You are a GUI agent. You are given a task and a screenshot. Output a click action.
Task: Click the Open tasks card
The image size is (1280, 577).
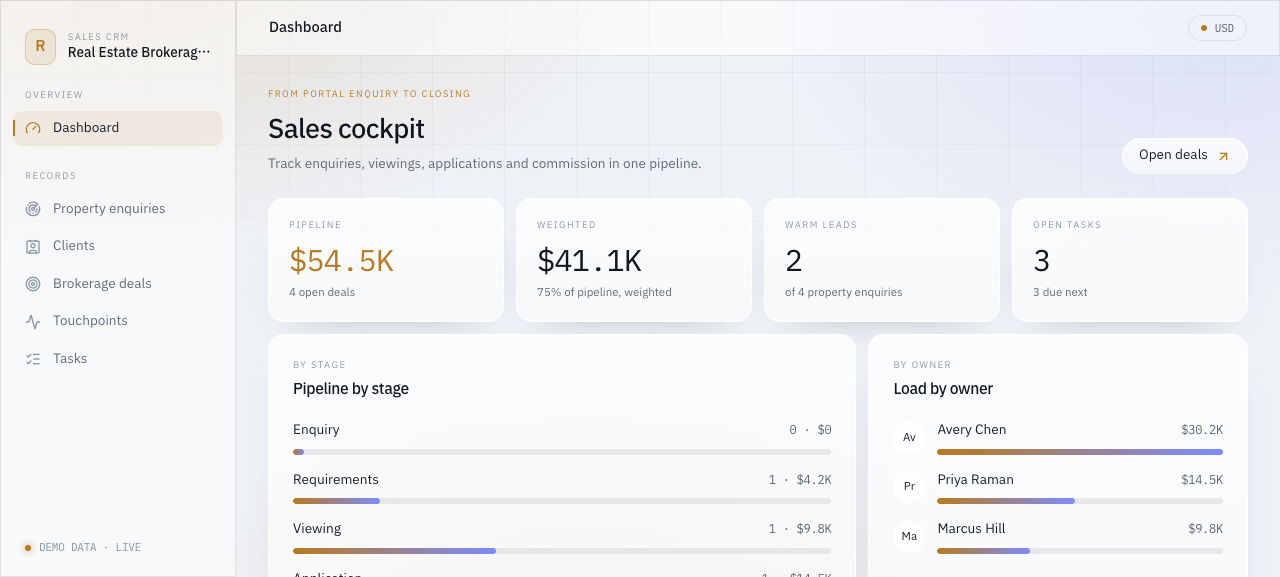coord(1130,260)
